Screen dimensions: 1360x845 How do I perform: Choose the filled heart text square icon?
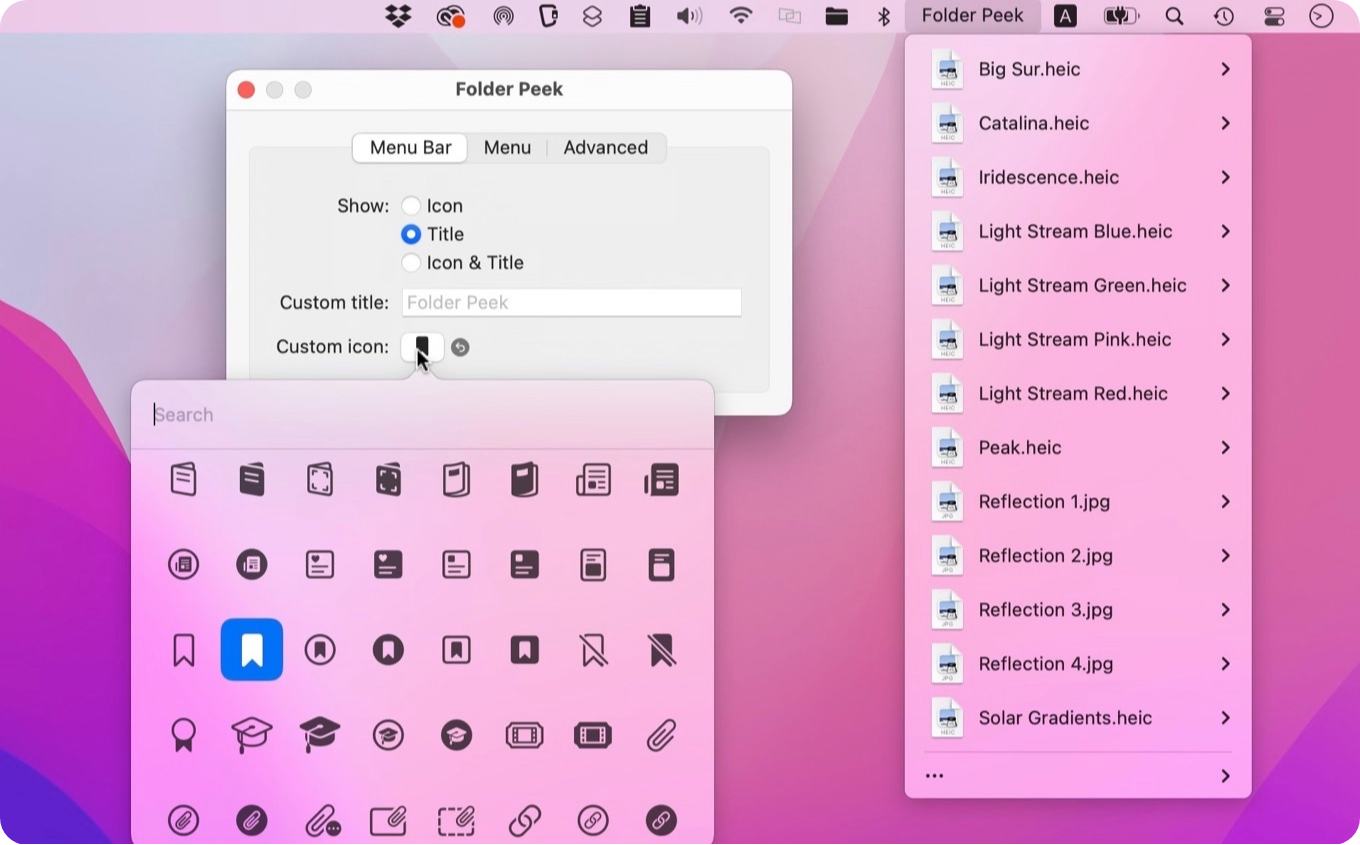click(x=388, y=565)
